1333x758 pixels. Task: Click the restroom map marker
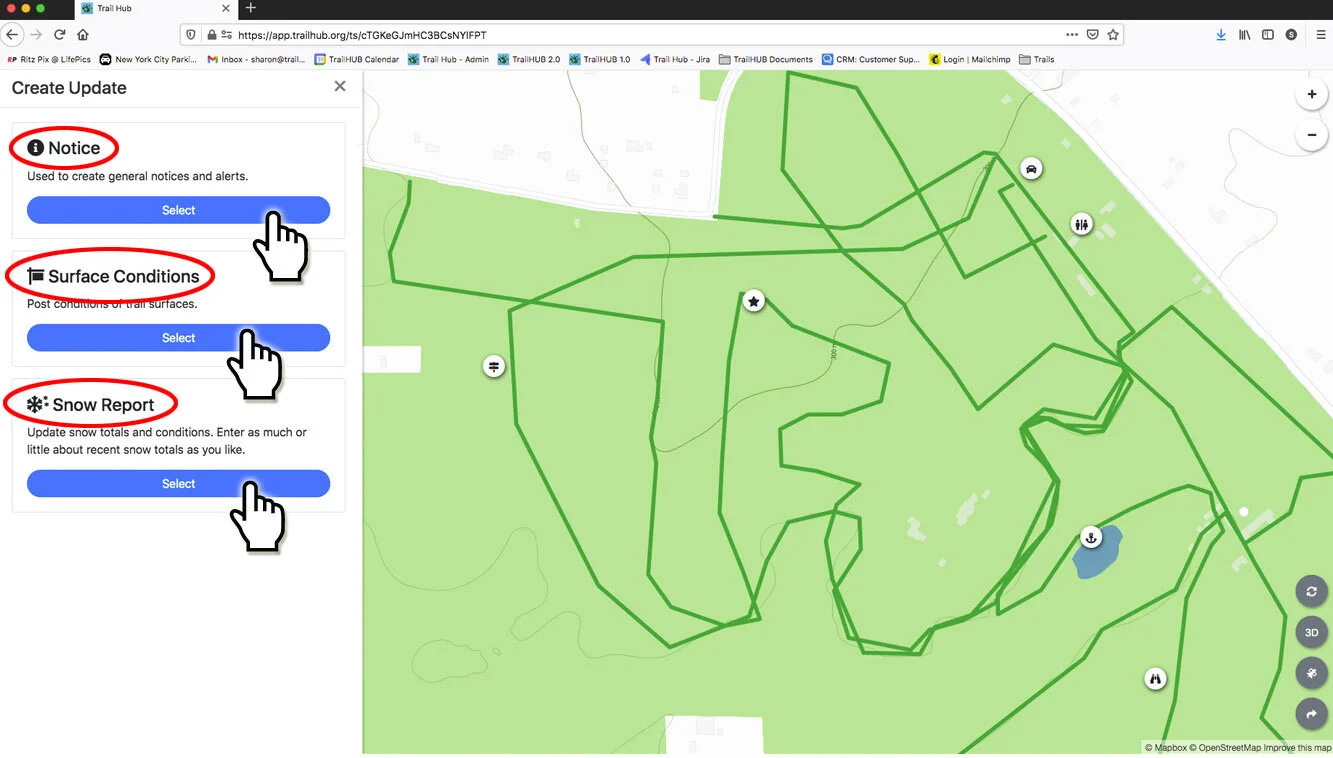(1081, 224)
